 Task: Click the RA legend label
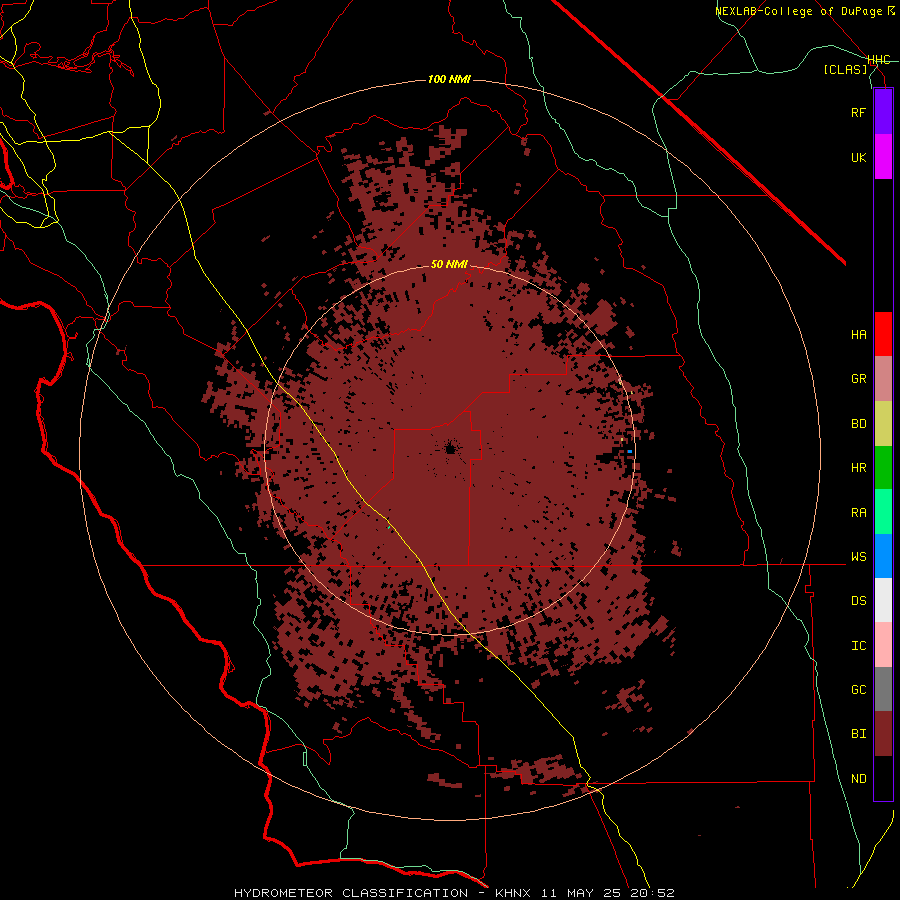coord(858,513)
